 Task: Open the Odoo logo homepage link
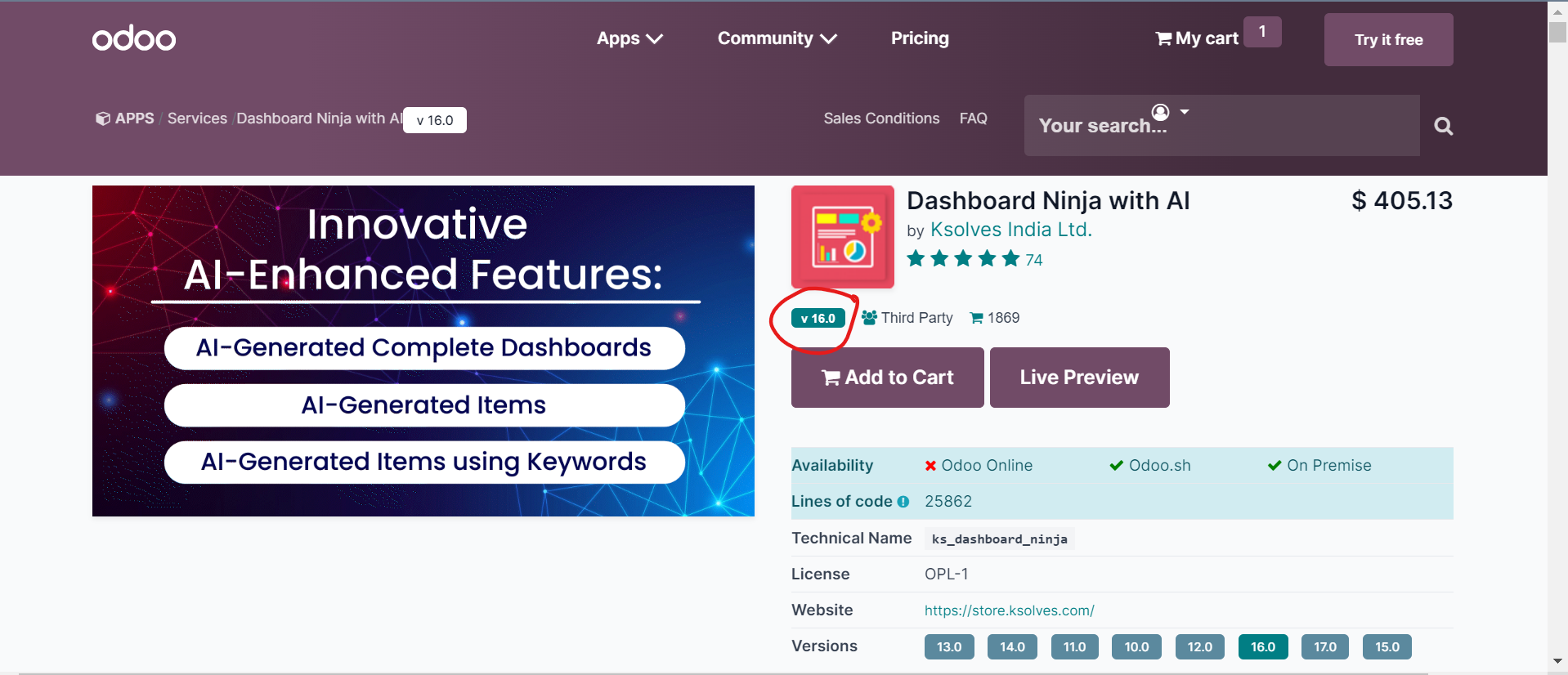[134, 38]
